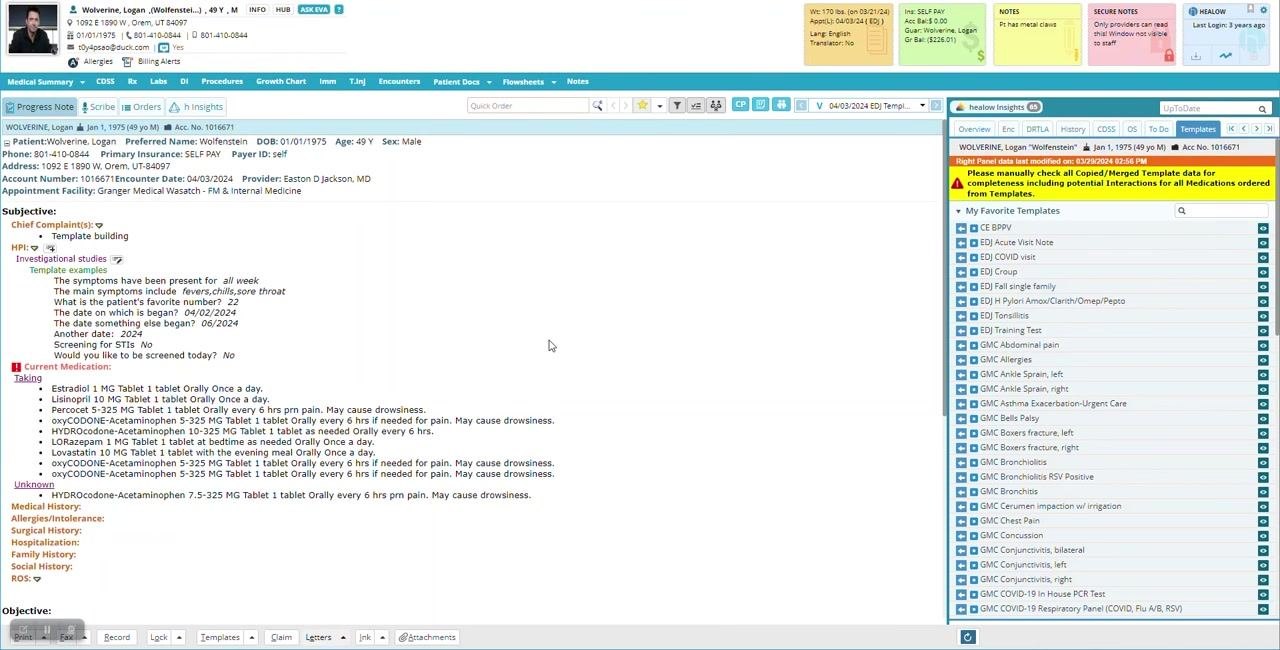Click the Record button at bottom
Viewport: 1280px width, 650px height.
(x=117, y=637)
